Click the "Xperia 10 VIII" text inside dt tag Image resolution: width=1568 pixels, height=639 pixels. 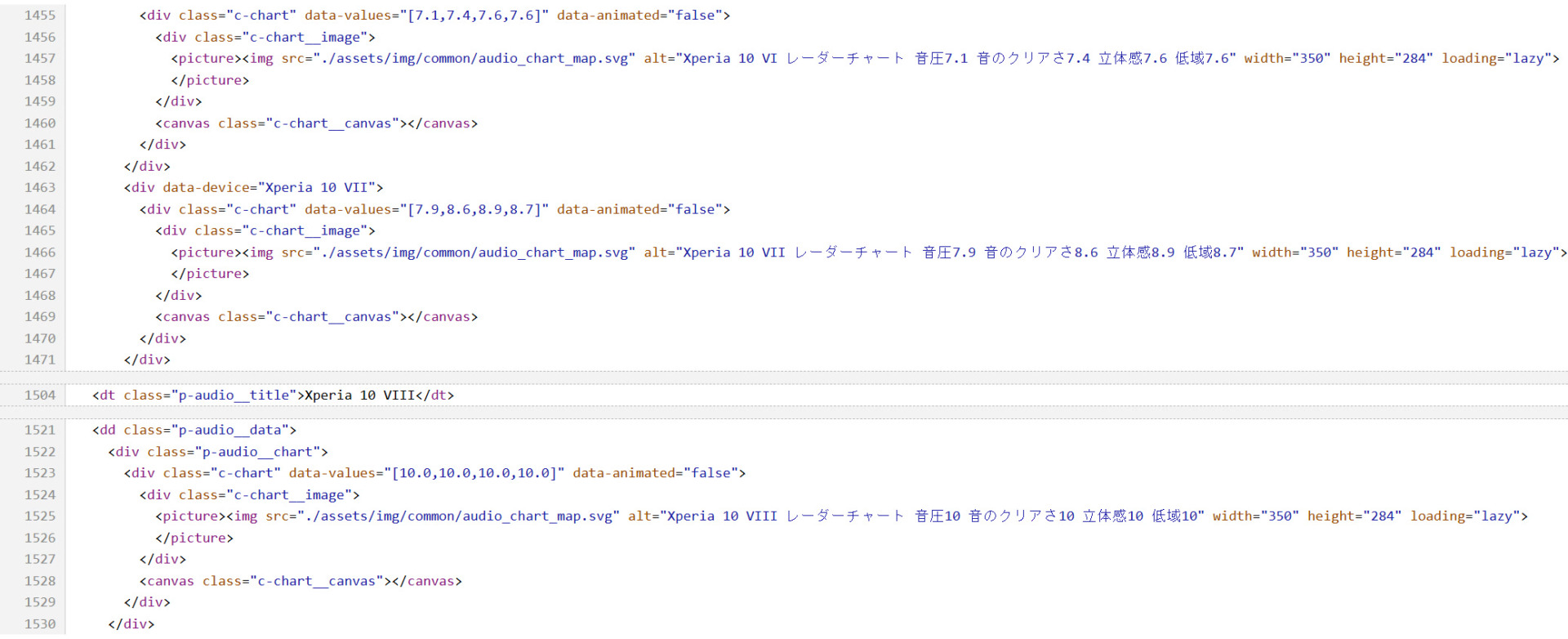coord(360,395)
